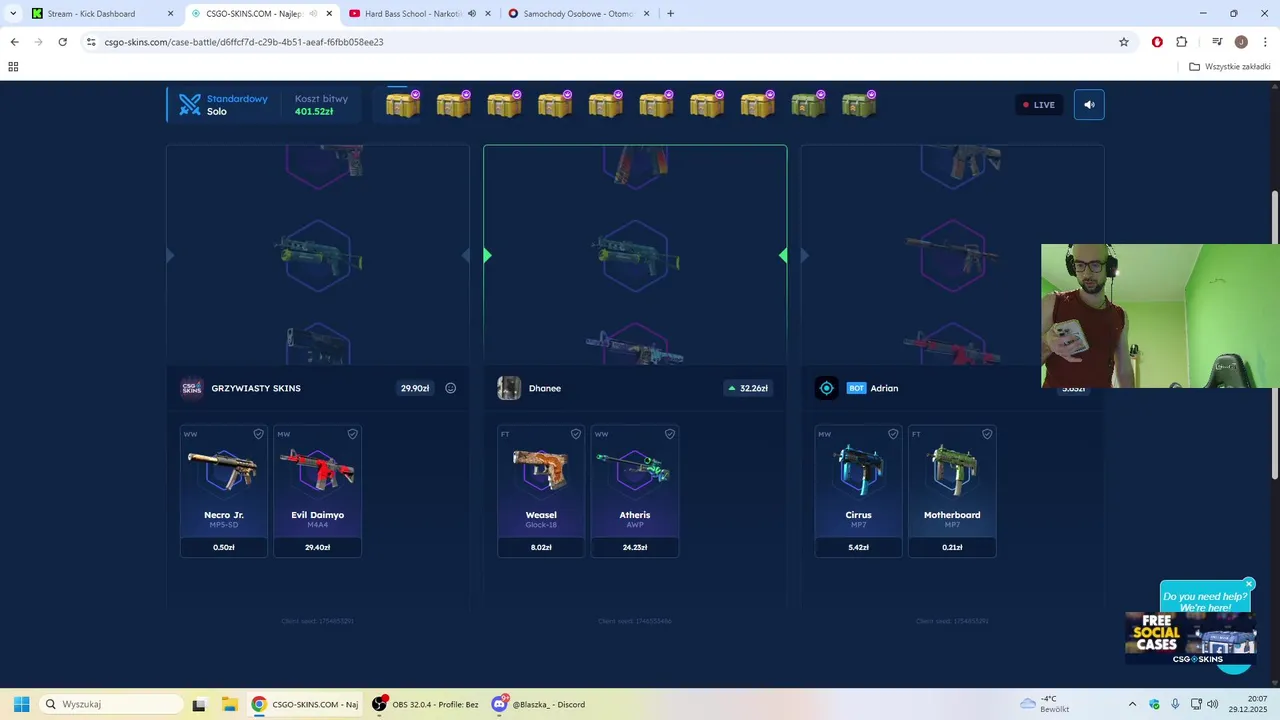The width and height of the screenshot is (1280, 720).
Task: Open the shield icon on Motherboard card
Action: click(x=987, y=434)
